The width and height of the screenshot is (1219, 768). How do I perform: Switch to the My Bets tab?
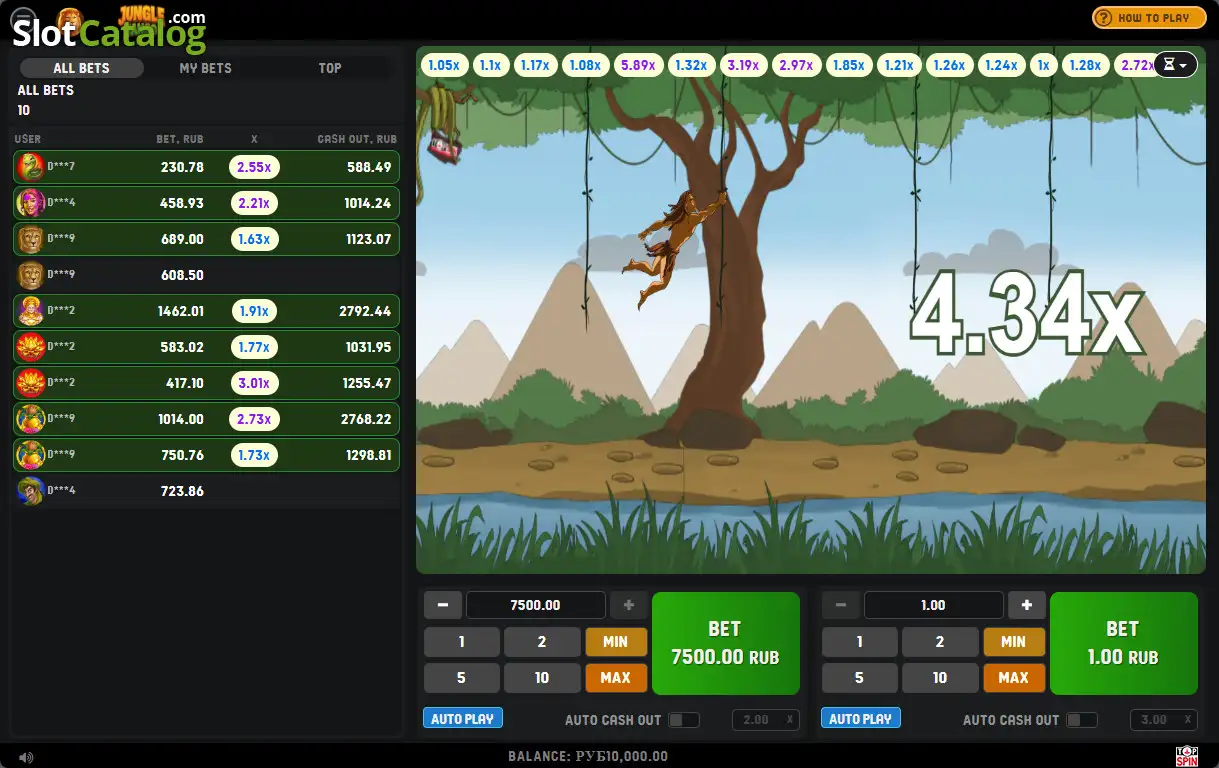[205, 68]
